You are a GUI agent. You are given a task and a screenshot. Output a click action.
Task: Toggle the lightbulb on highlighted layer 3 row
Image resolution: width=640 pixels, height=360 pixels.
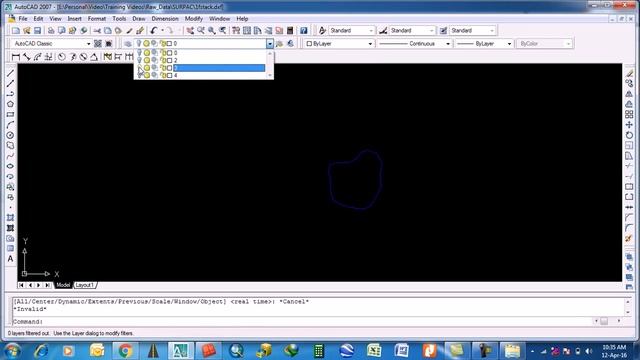[x=139, y=68]
